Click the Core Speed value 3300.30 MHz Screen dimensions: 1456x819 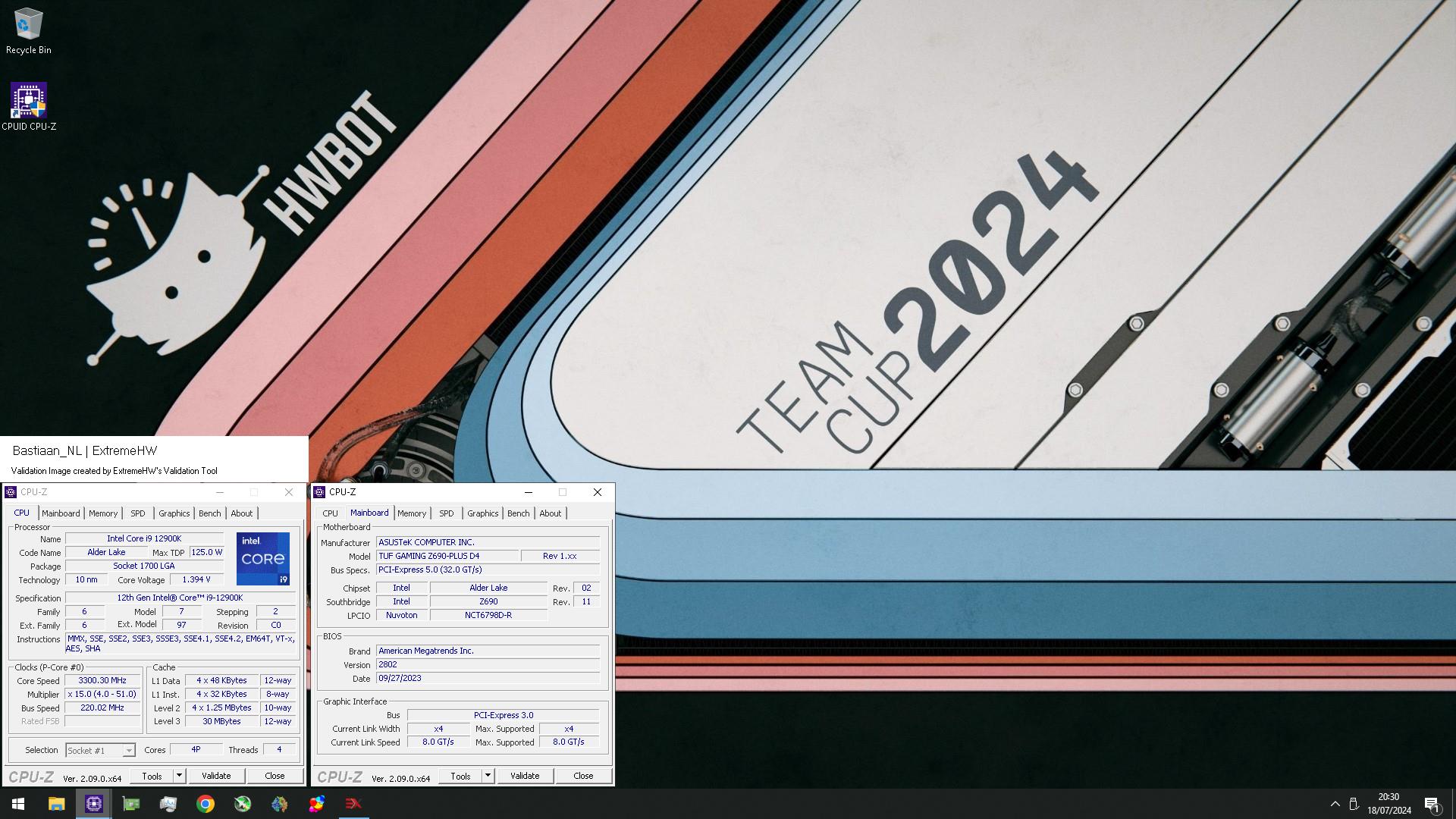tap(102, 681)
